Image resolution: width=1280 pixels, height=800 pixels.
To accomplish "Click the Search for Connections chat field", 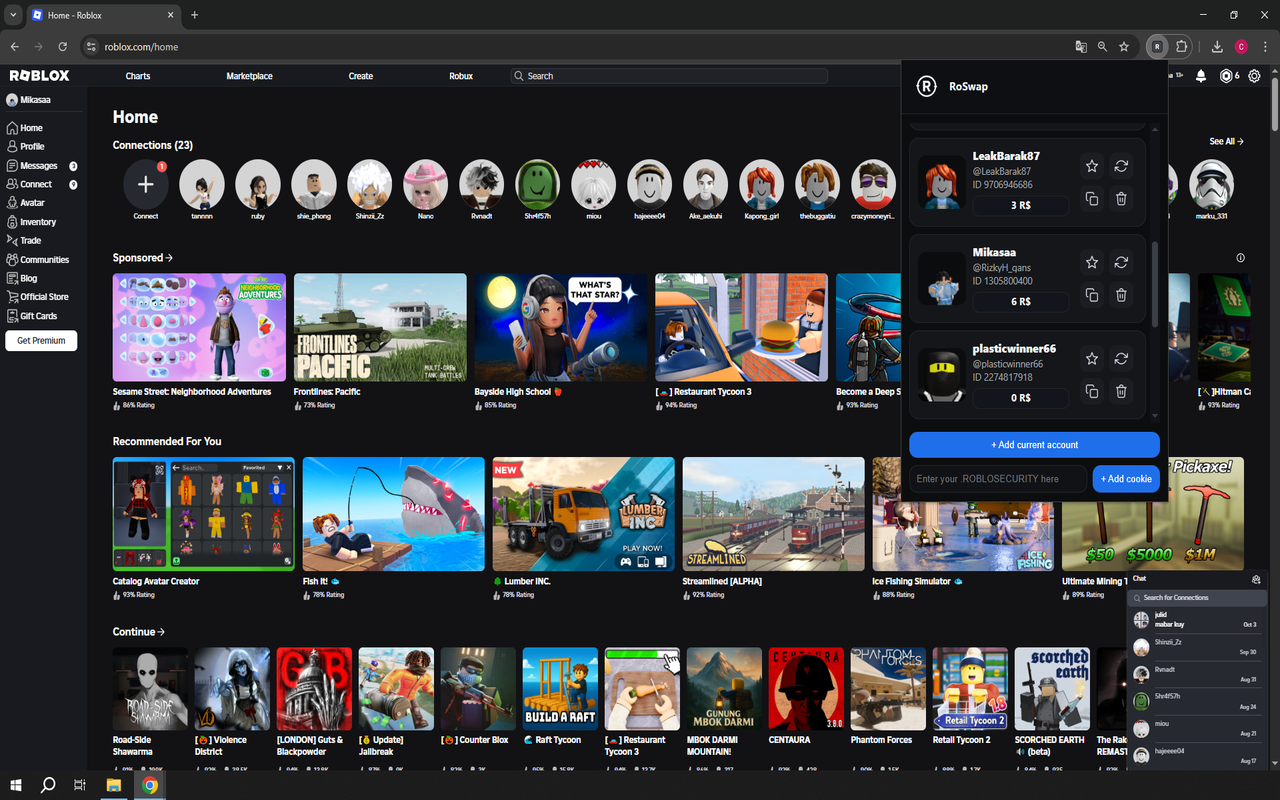I will click(x=1197, y=598).
